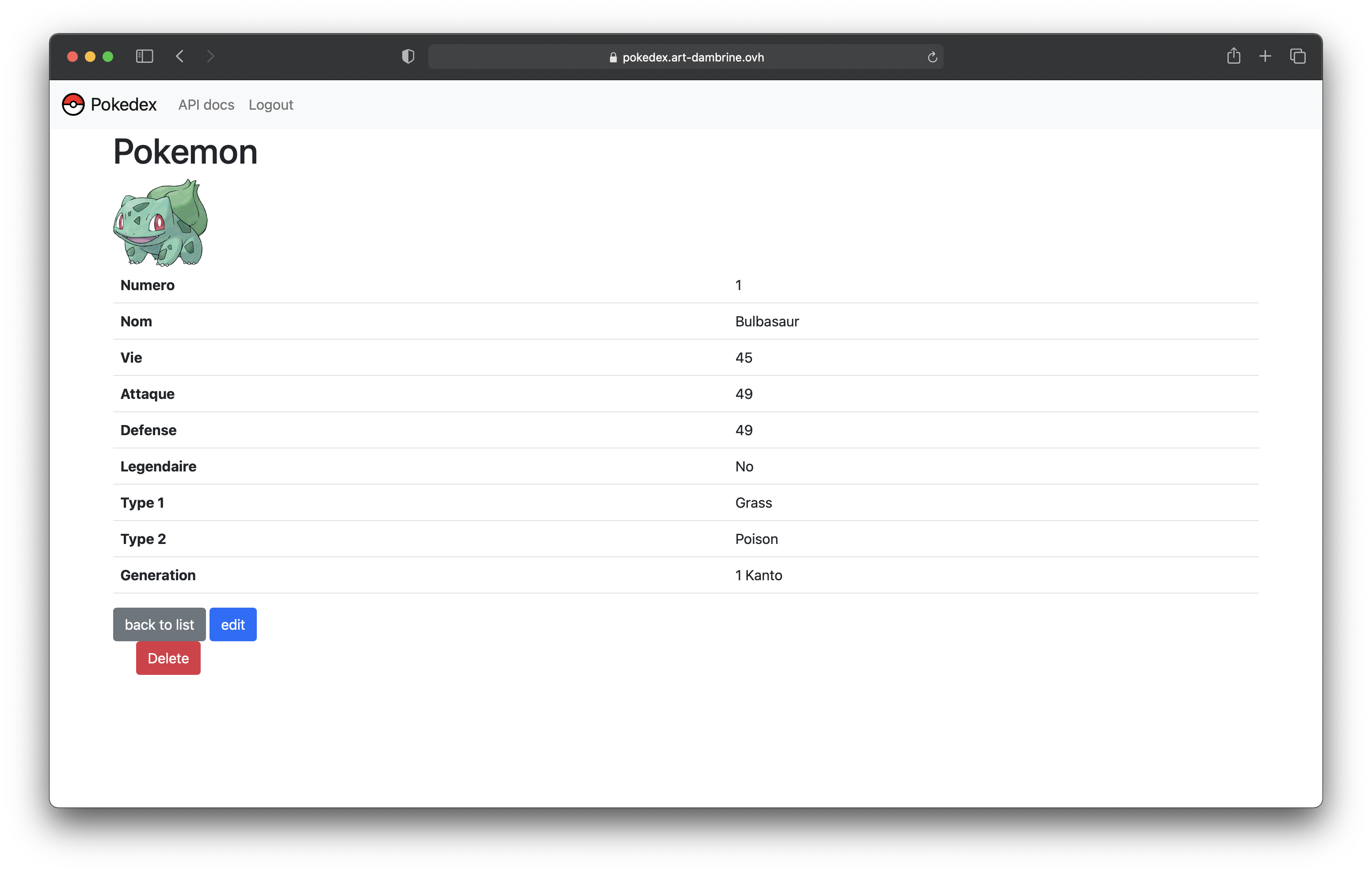1372x873 pixels.
Task: Close the window with the red button
Action: pyautogui.click(x=72, y=57)
